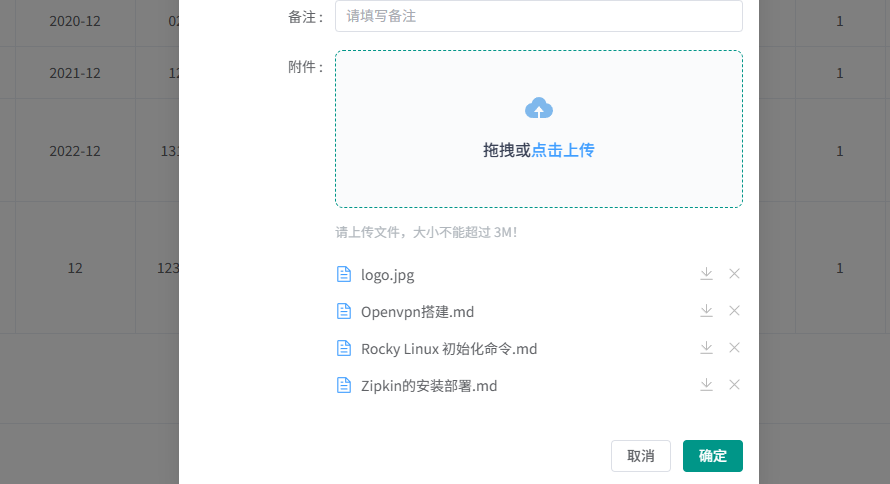Viewport: 890px width, 484px height.
Task: Download the logo.jpg attachment
Action: pos(706,274)
